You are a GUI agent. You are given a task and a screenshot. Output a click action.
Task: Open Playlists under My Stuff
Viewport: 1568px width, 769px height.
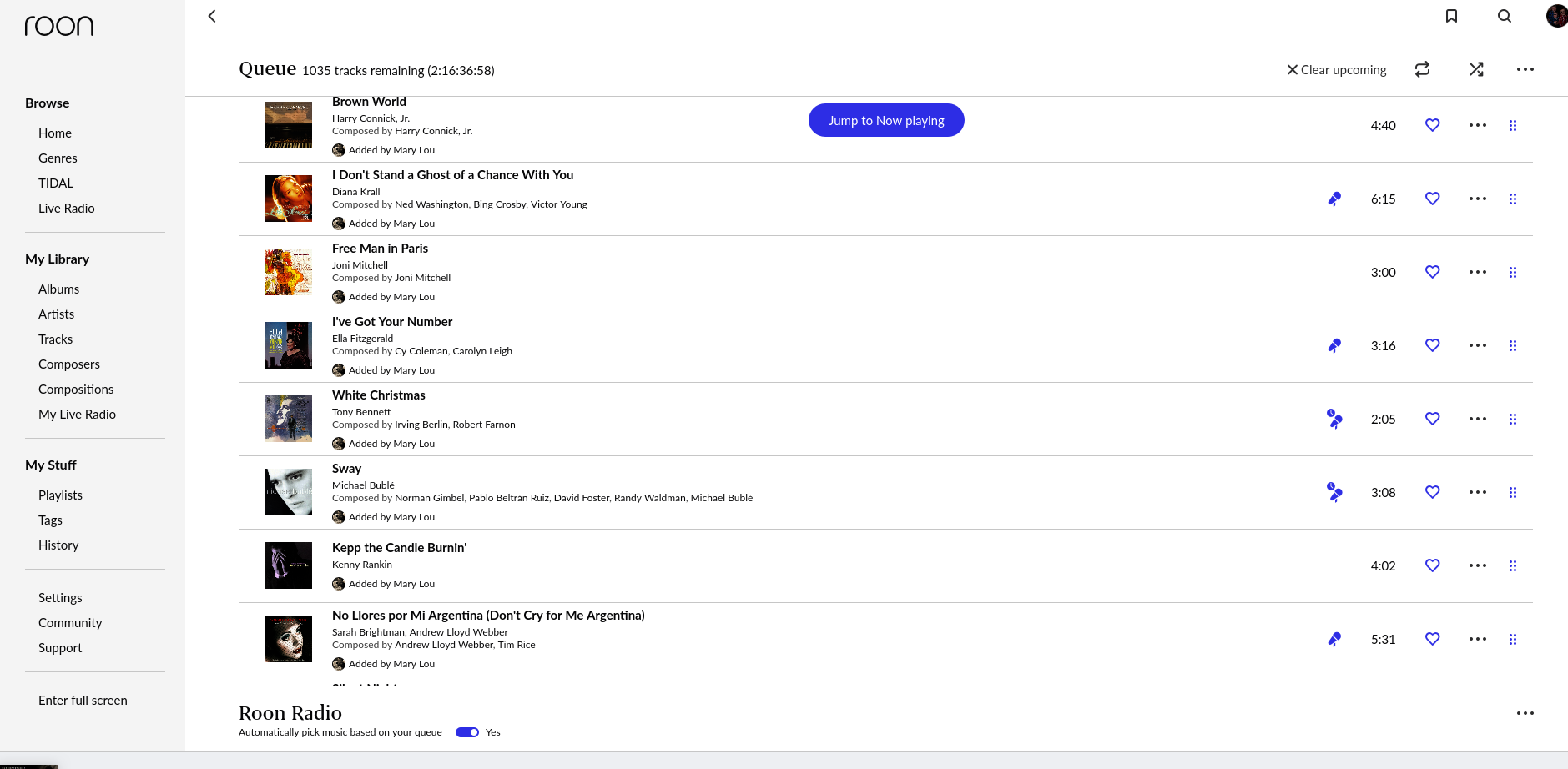coord(61,495)
